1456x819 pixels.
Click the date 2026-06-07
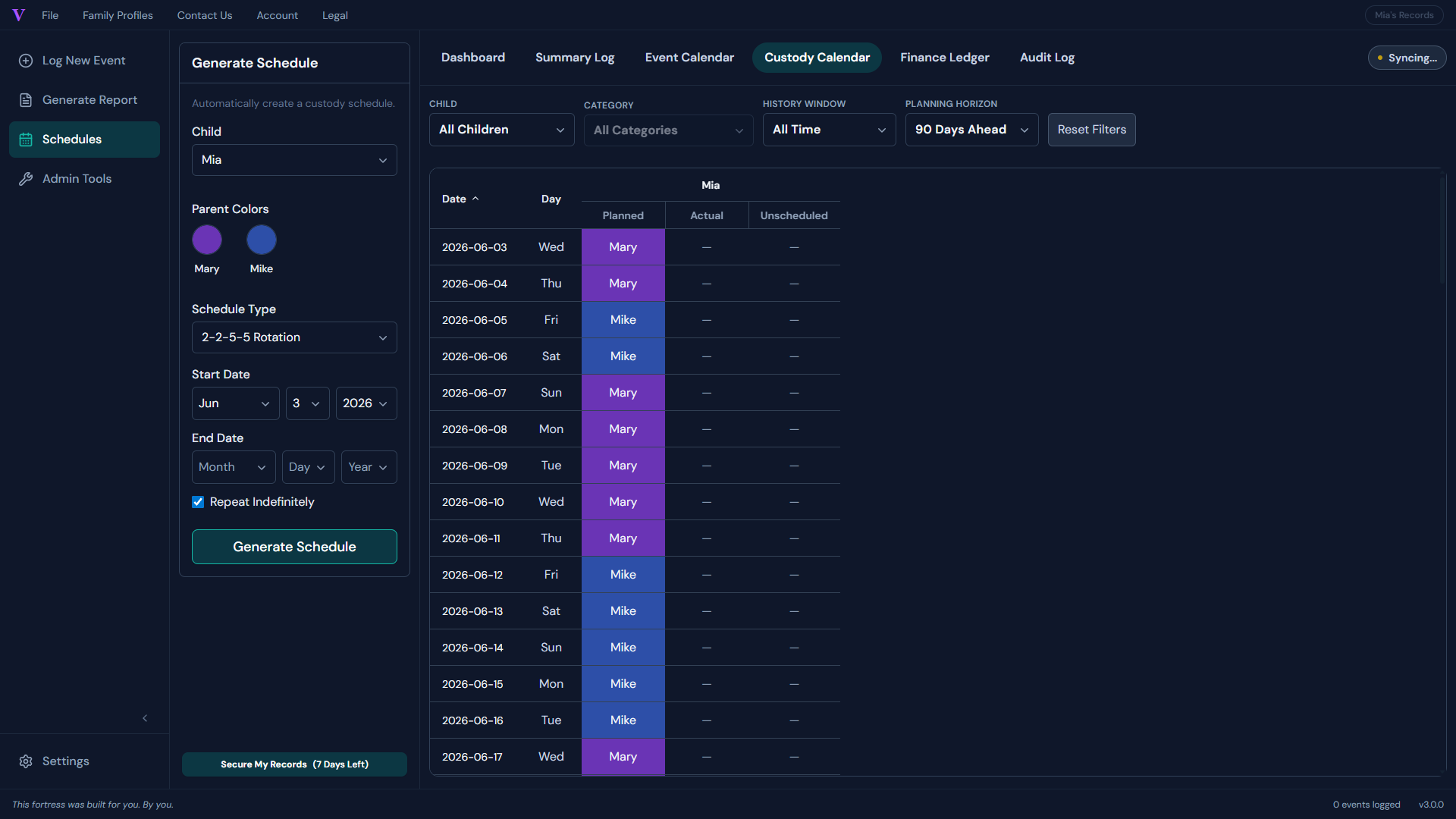click(x=475, y=393)
